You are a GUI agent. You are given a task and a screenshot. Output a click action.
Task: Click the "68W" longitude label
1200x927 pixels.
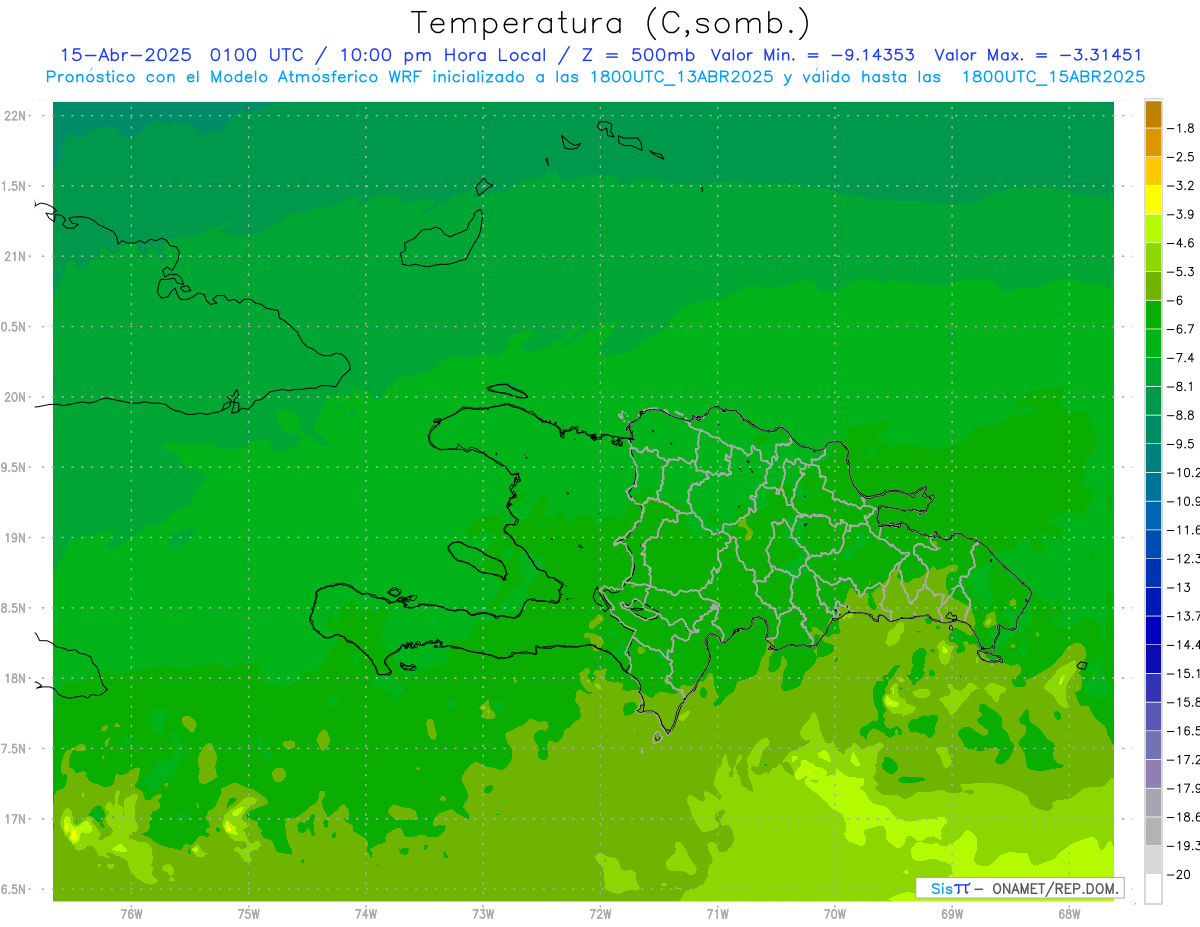pyautogui.click(x=1069, y=914)
